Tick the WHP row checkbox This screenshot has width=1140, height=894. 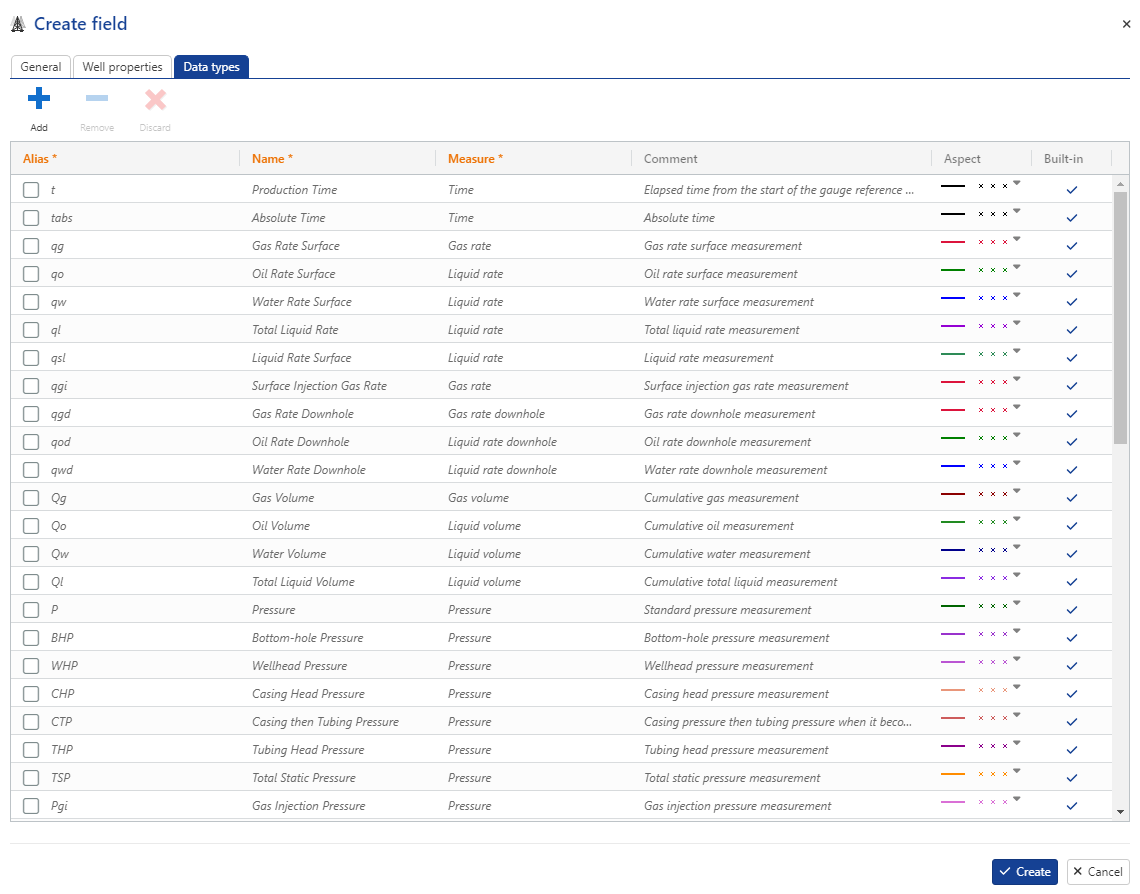(x=31, y=666)
